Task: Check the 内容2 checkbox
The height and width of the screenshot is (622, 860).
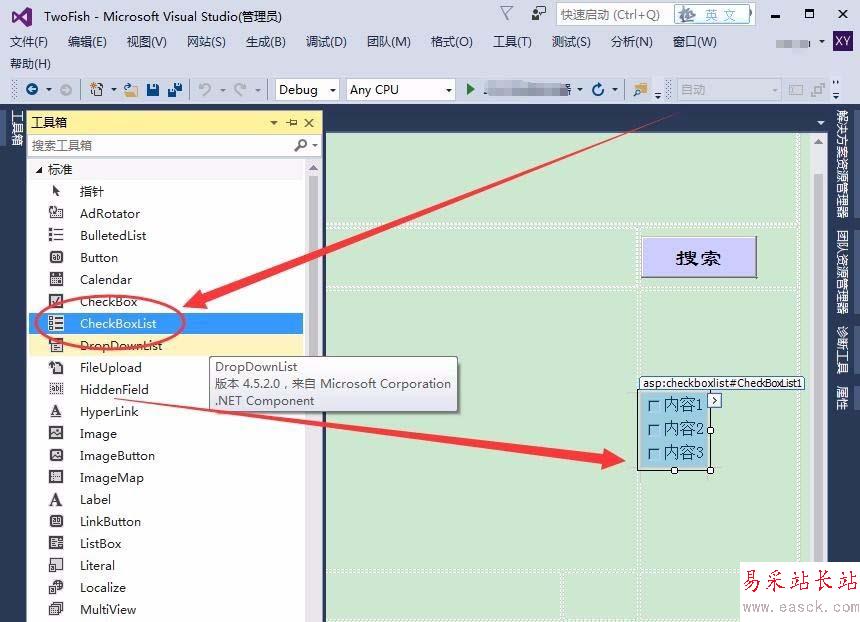Action: (x=653, y=429)
